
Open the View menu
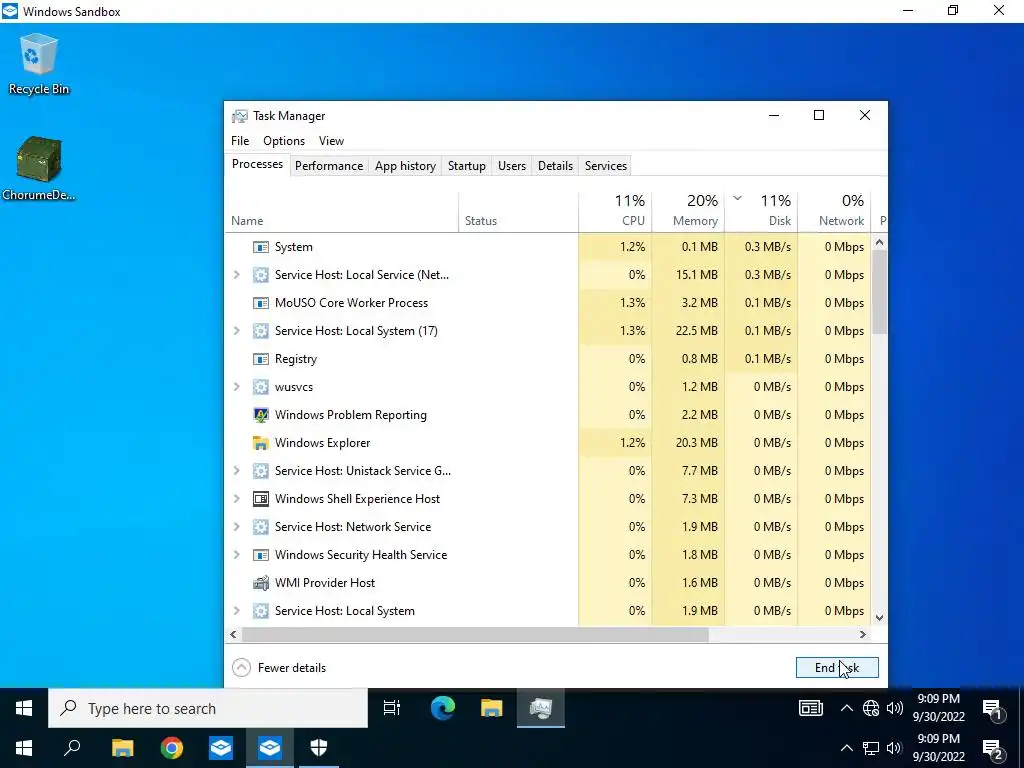pyautogui.click(x=331, y=140)
